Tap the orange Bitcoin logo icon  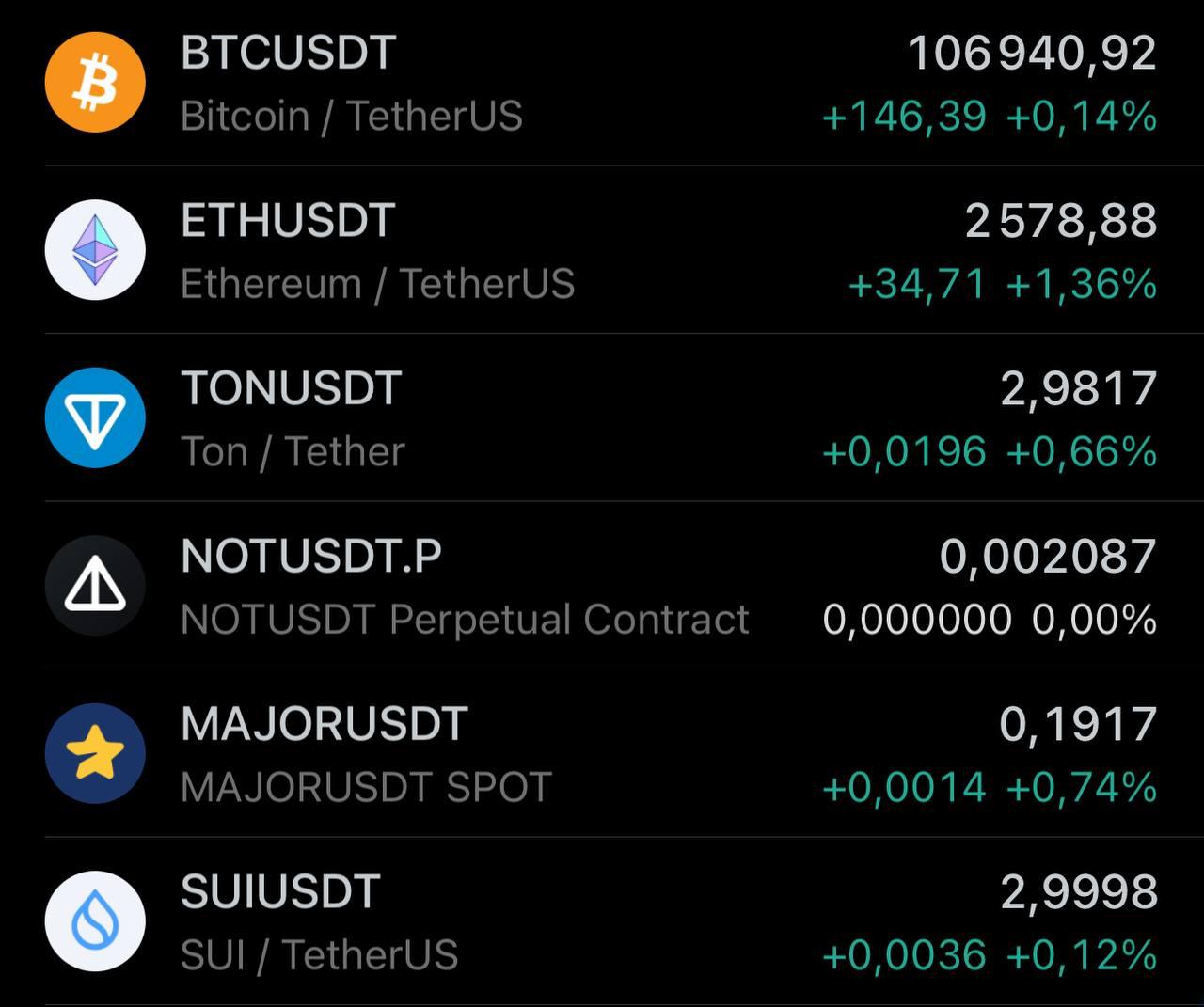point(95,82)
